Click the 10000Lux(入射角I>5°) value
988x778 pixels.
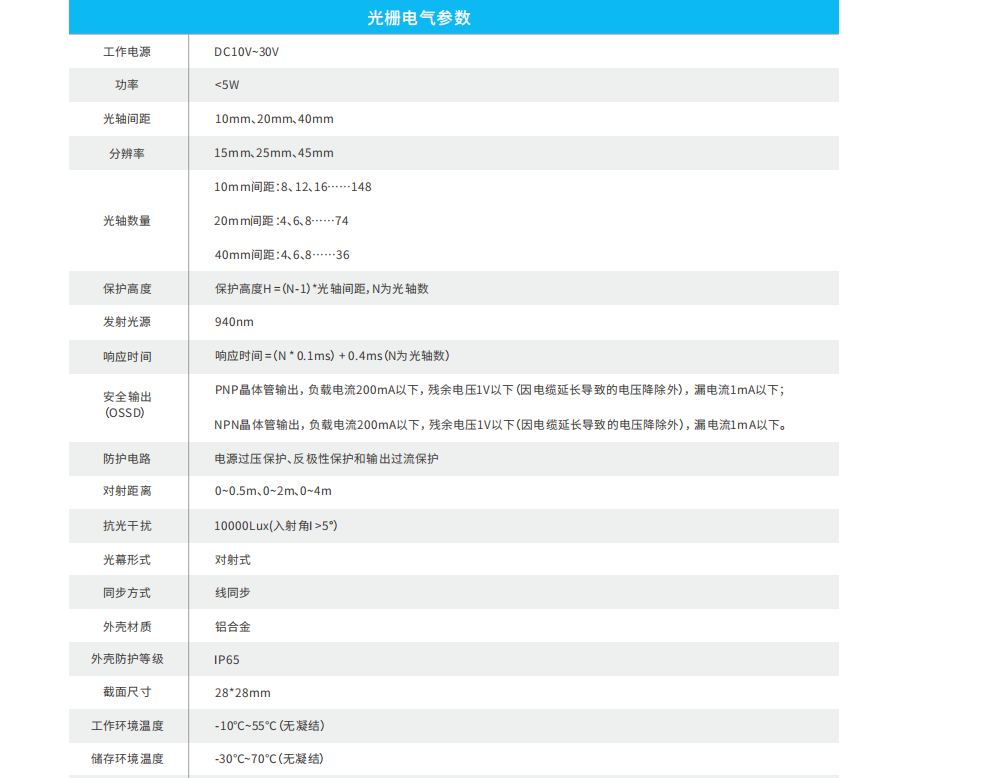pos(276,525)
